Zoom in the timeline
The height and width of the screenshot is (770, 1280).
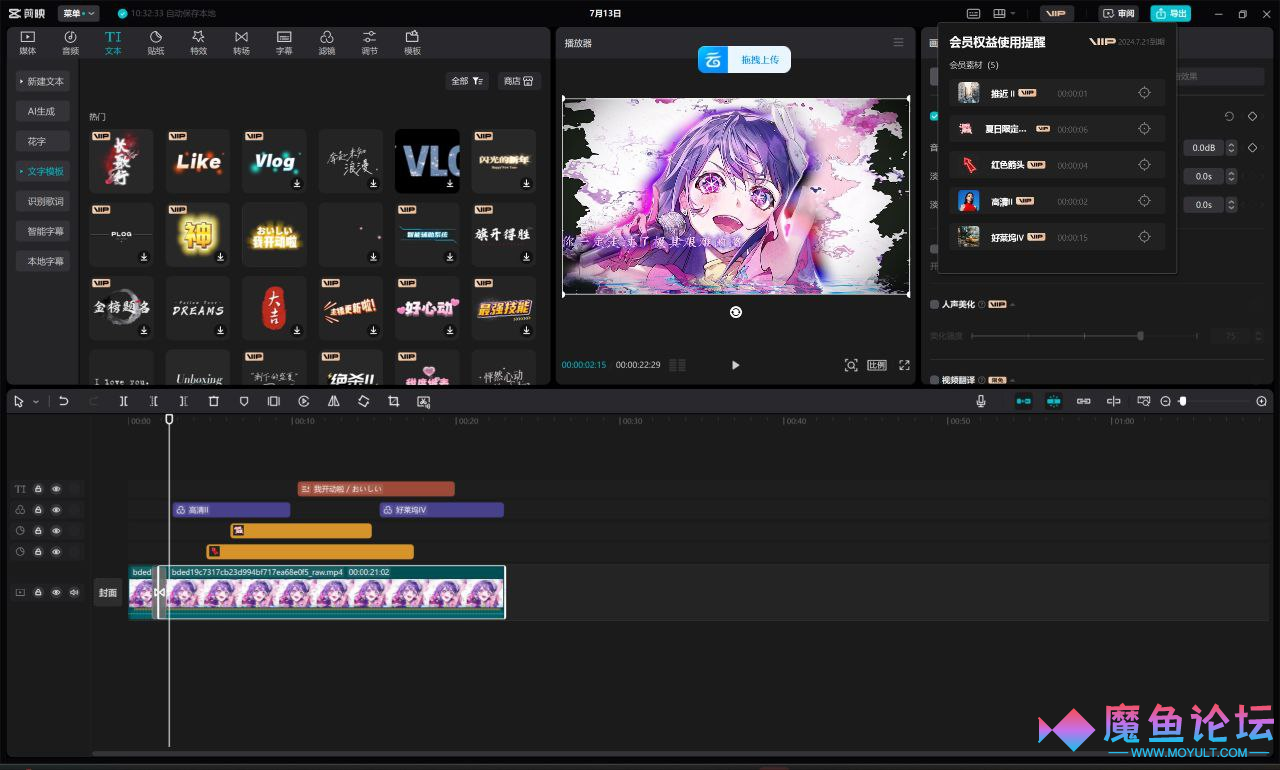coord(1261,401)
